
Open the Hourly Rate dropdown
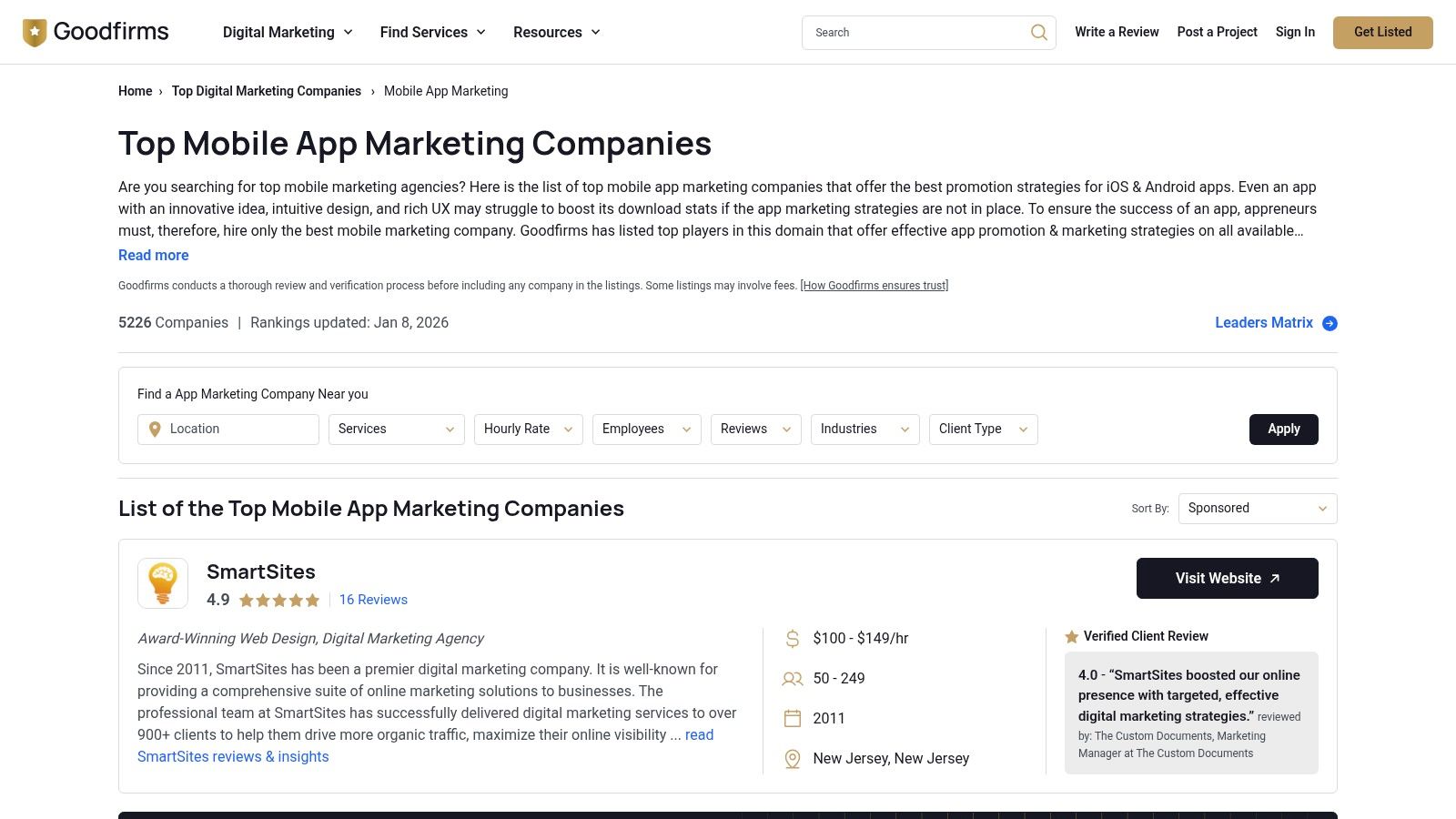(528, 430)
